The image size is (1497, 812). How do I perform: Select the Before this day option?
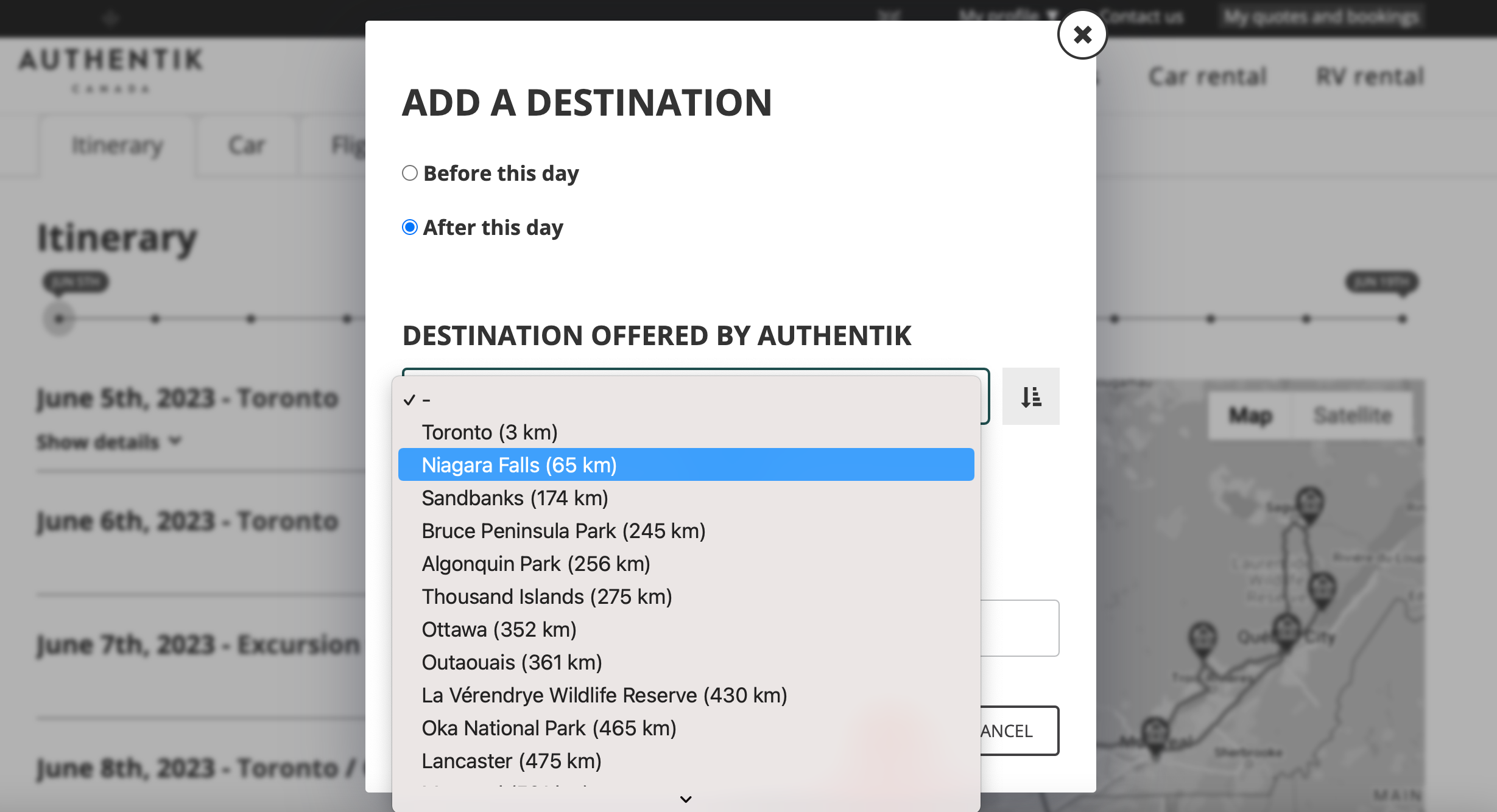tap(410, 173)
